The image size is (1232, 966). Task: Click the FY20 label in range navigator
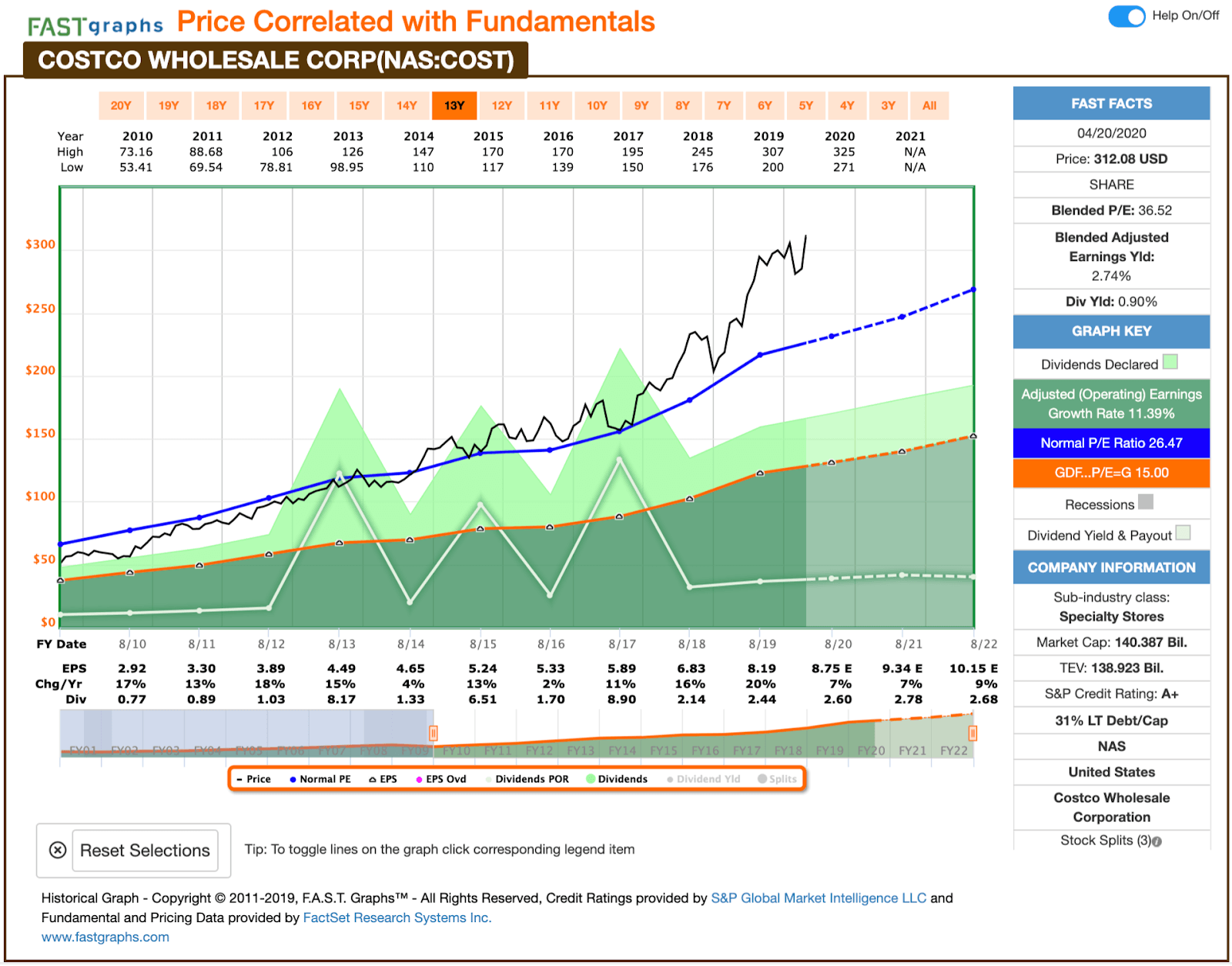click(871, 750)
